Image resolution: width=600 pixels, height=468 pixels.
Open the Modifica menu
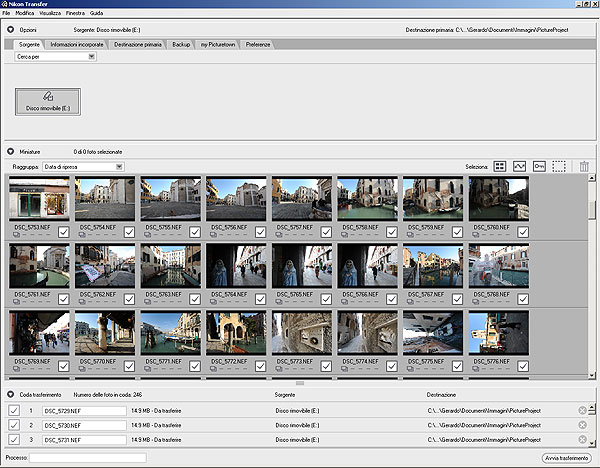pos(25,13)
